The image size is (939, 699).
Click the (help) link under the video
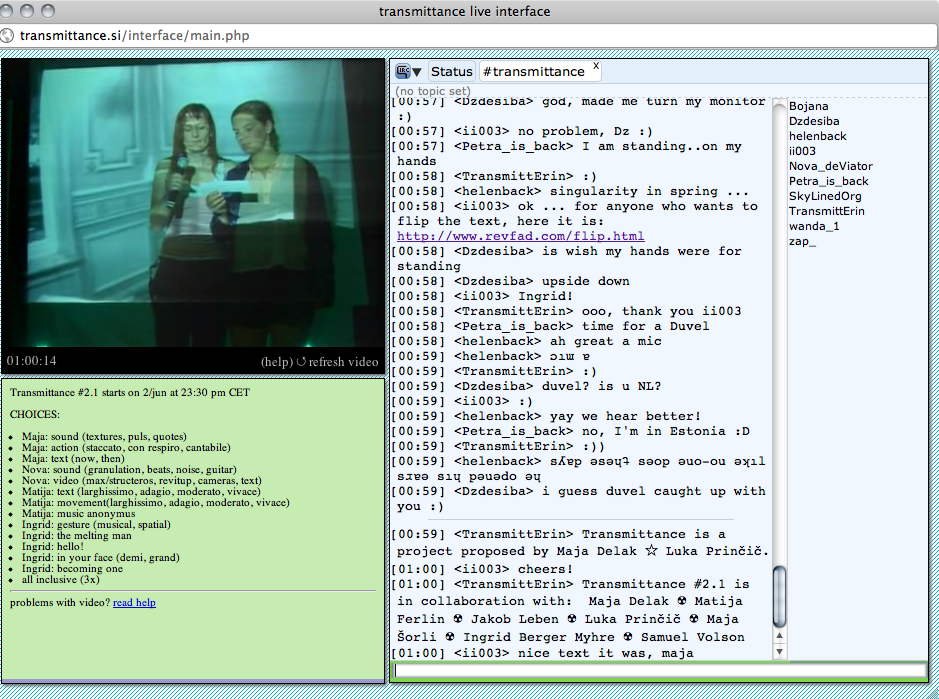tap(277, 362)
